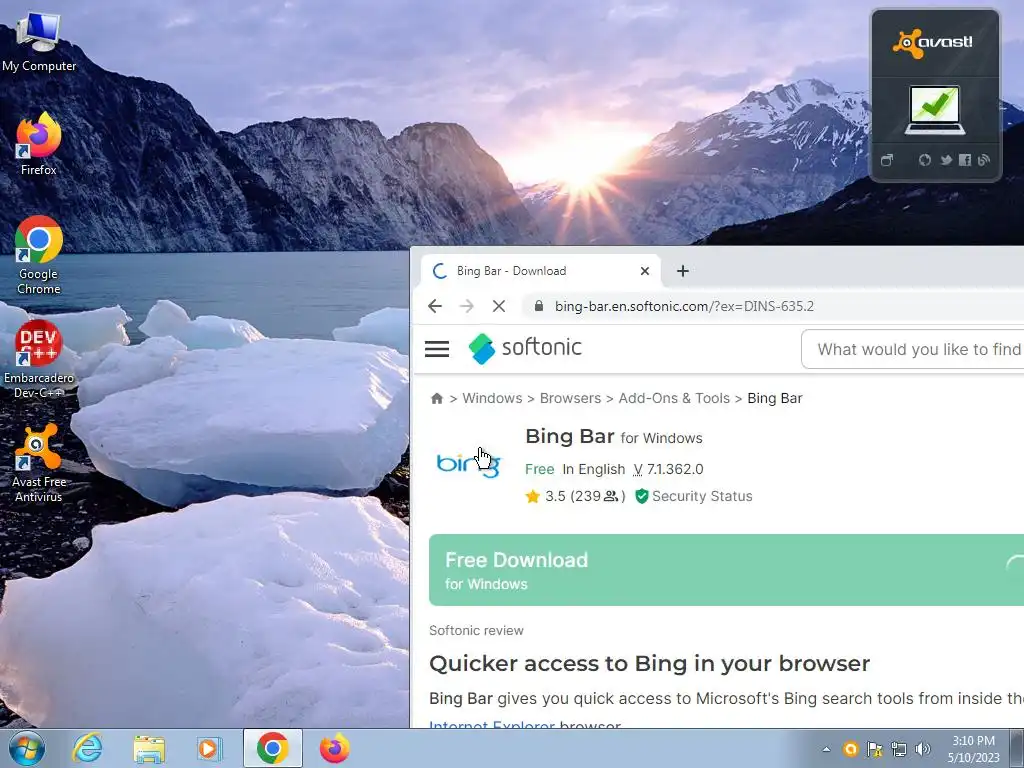Open the Softonic hamburger menu
1024x768 pixels.
[437, 349]
